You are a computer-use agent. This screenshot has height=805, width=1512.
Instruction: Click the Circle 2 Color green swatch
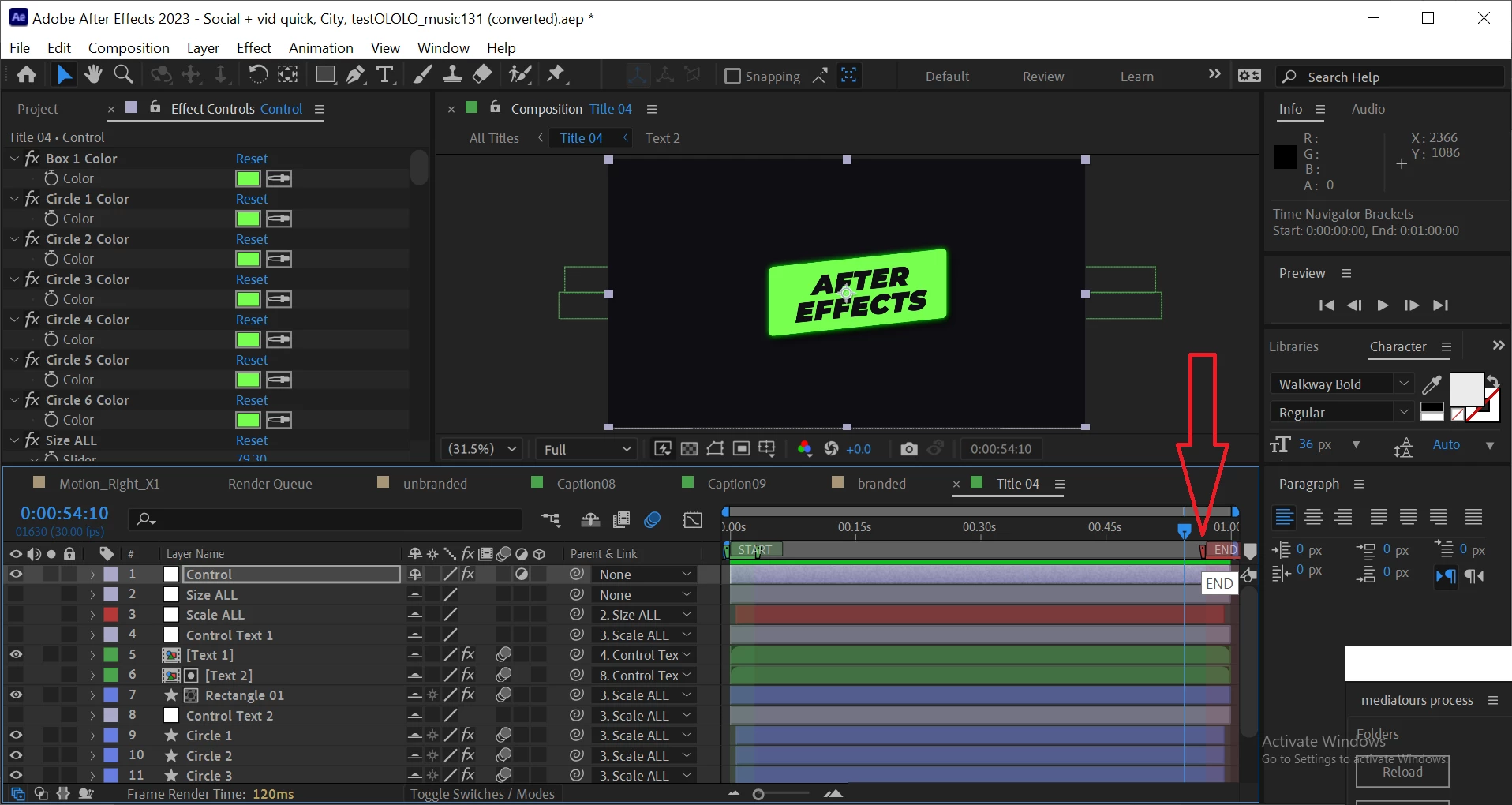click(248, 259)
